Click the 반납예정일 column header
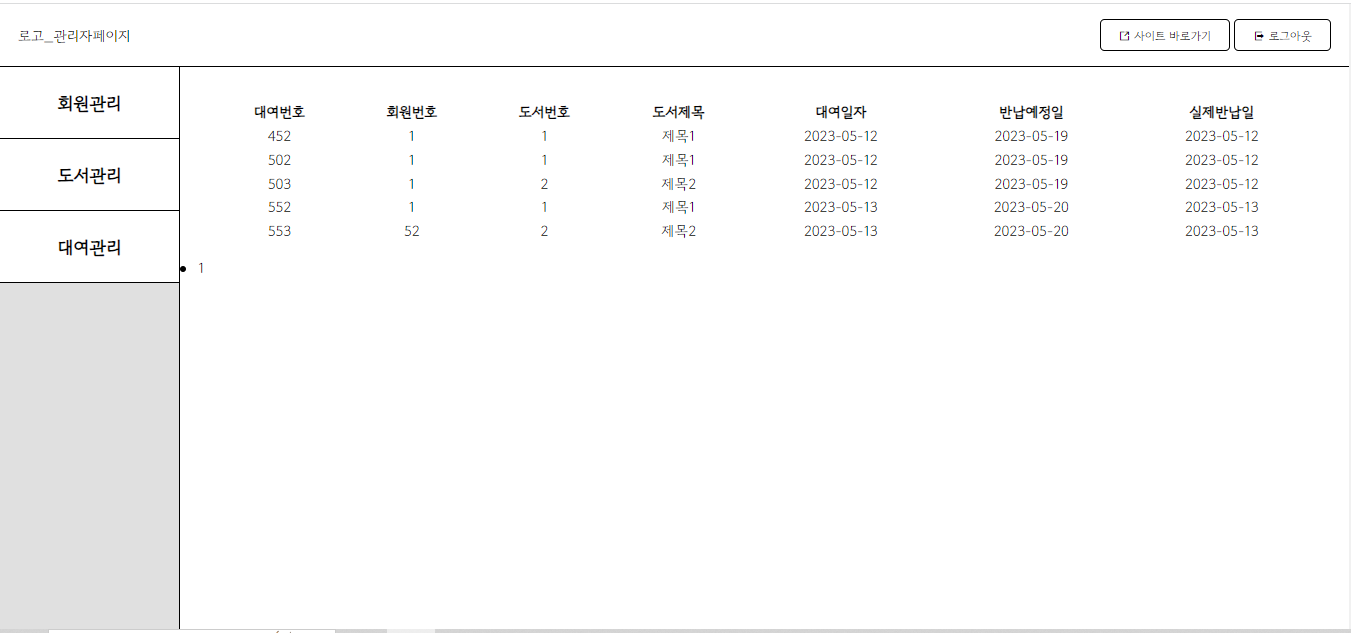The height and width of the screenshot is (633, 1351). click(x=1031, y=112)
